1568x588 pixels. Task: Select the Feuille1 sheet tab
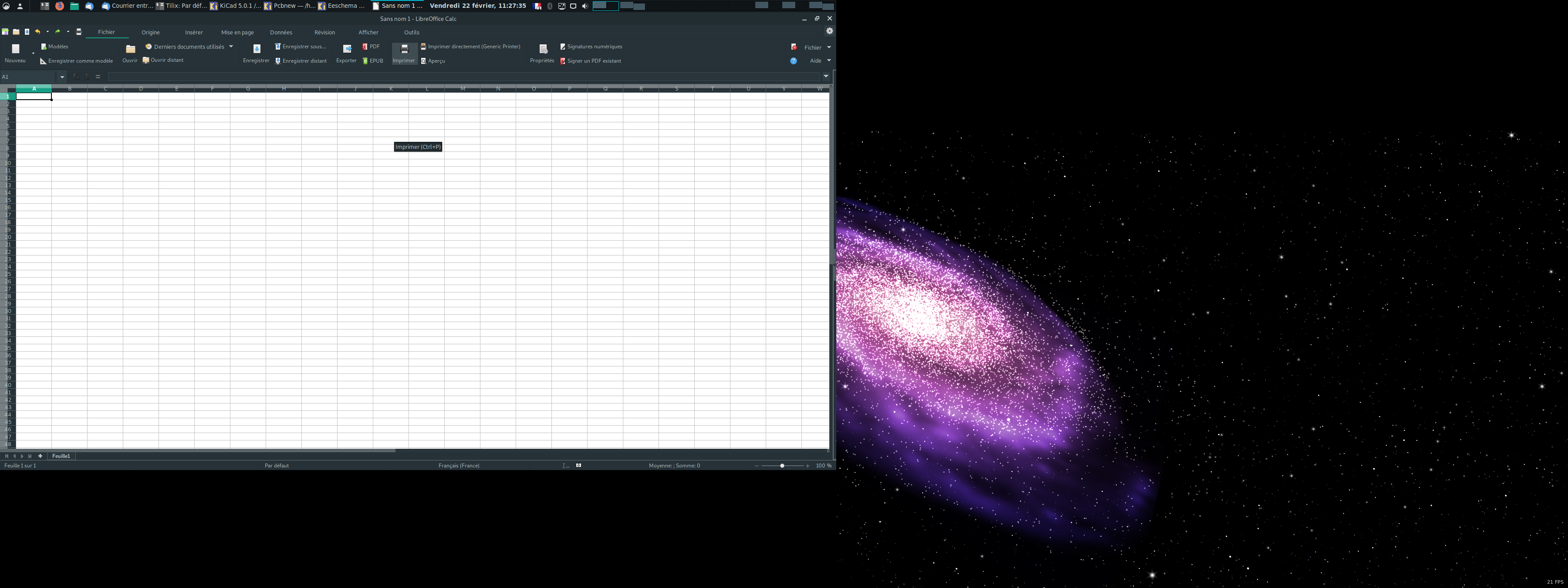coord(61,456)
